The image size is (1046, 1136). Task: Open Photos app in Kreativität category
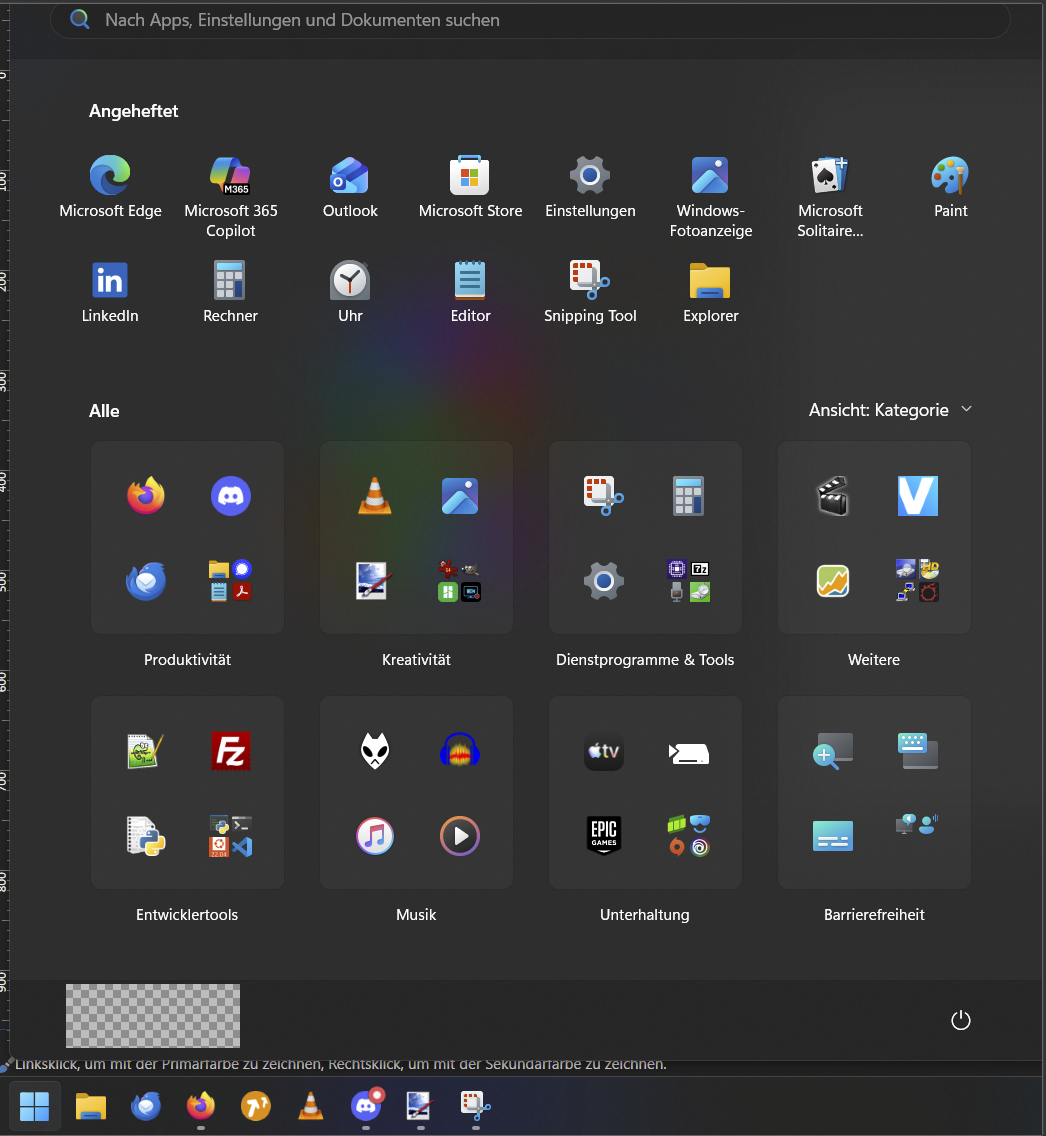tap(459, 496)
